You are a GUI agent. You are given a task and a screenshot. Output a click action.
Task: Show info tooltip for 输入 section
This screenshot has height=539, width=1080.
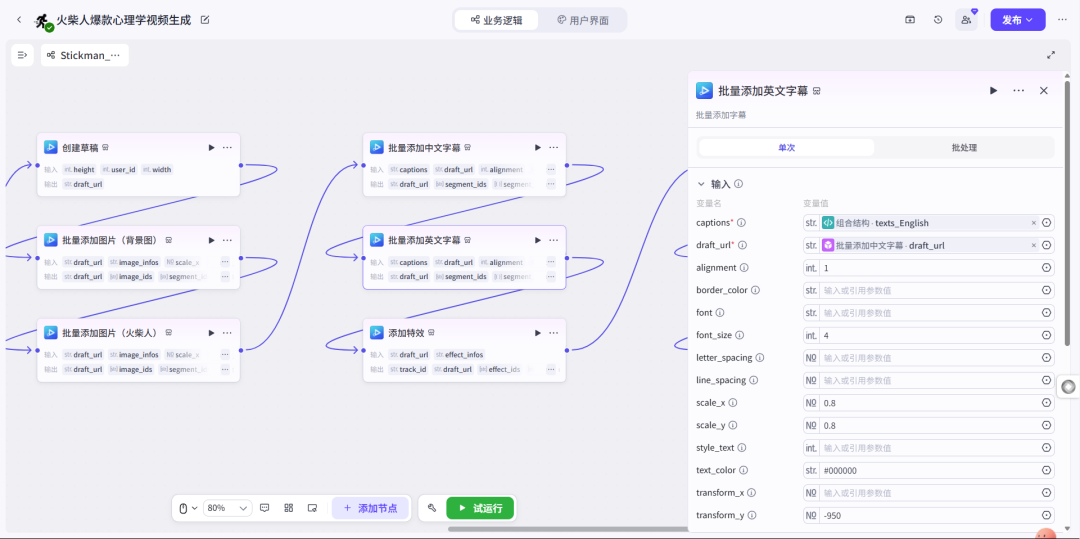[x=738, y=184]
